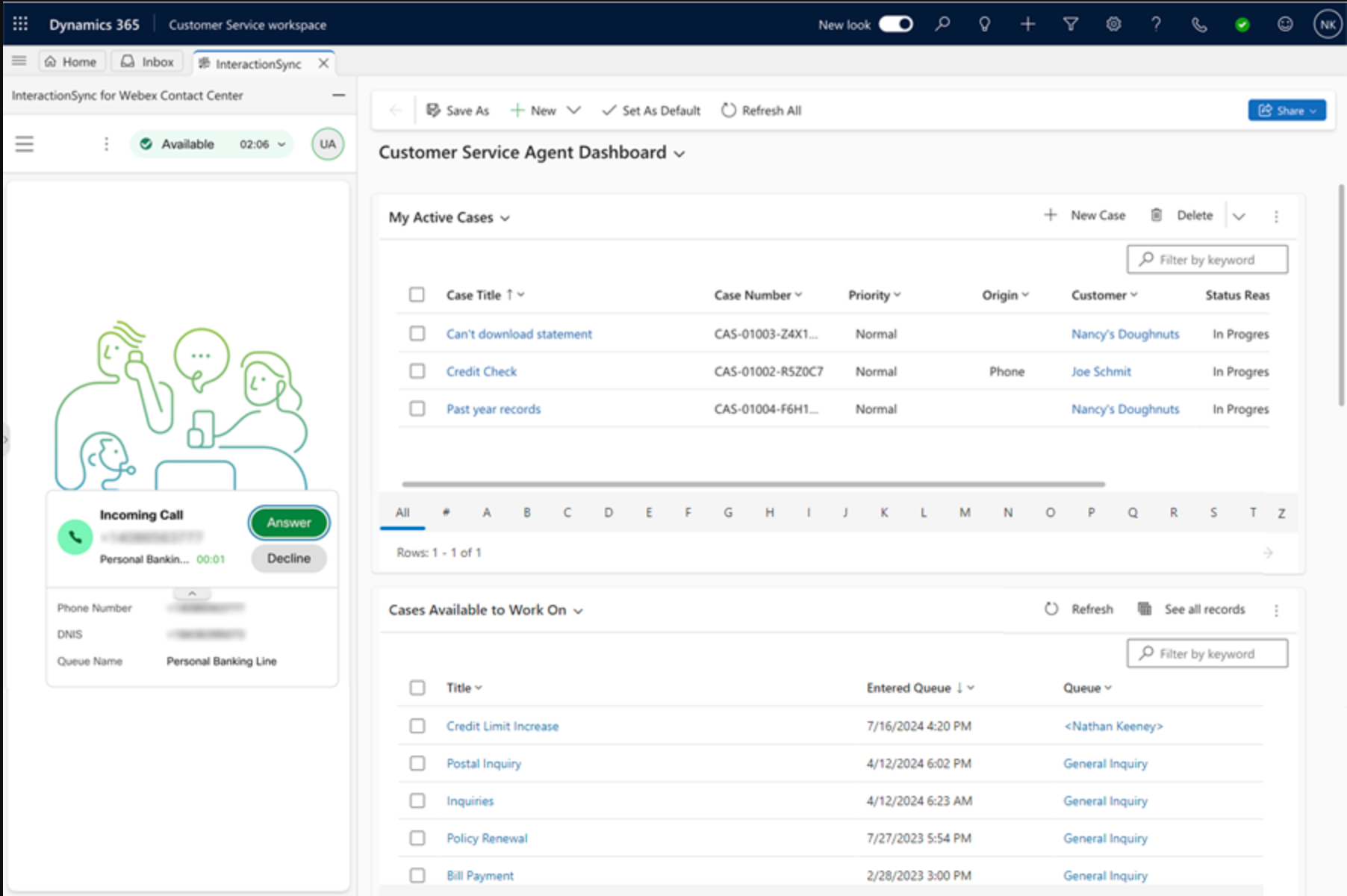Open Cases Available more options dots

tap(1276, 610)
